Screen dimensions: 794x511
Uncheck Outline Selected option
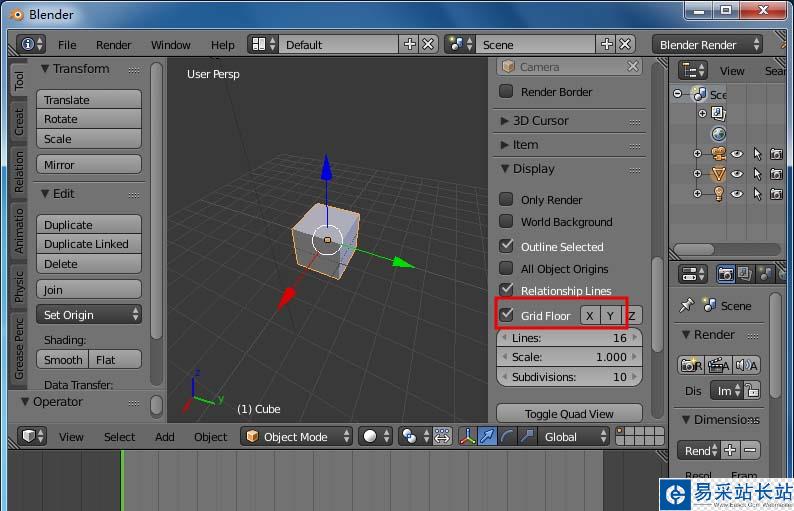coord(506,246)
